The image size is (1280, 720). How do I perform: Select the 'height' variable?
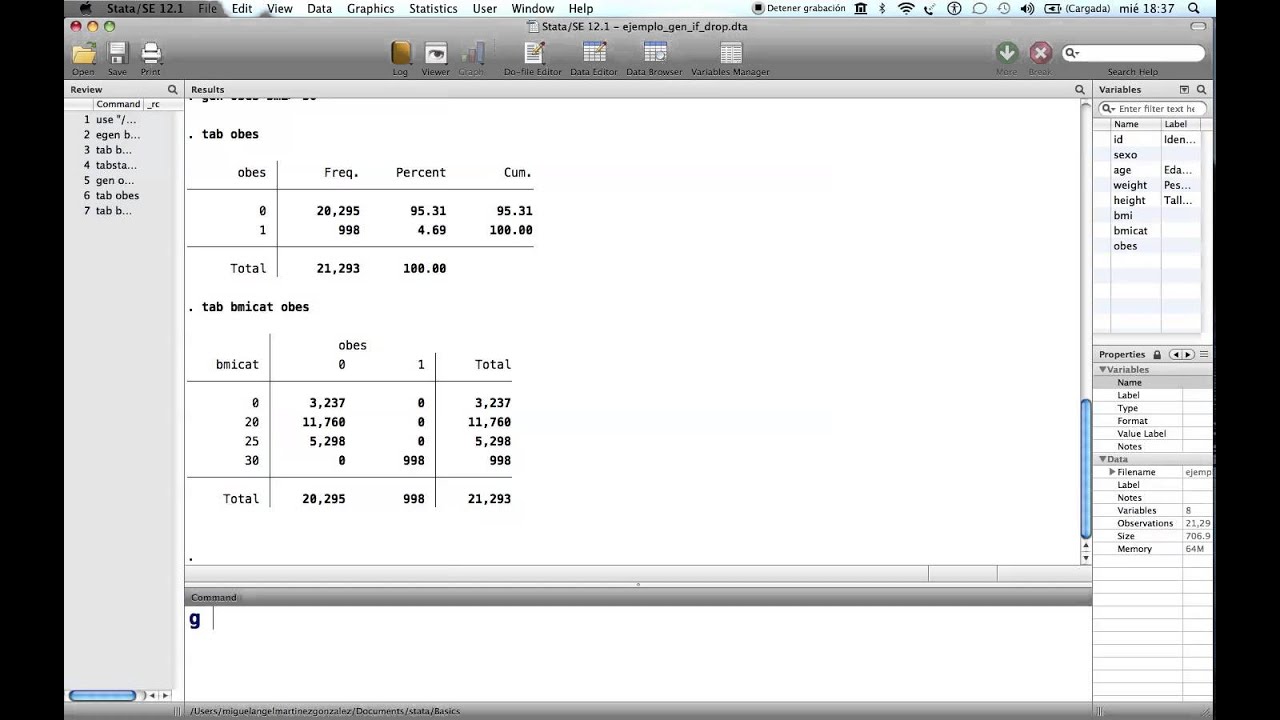1129,200
